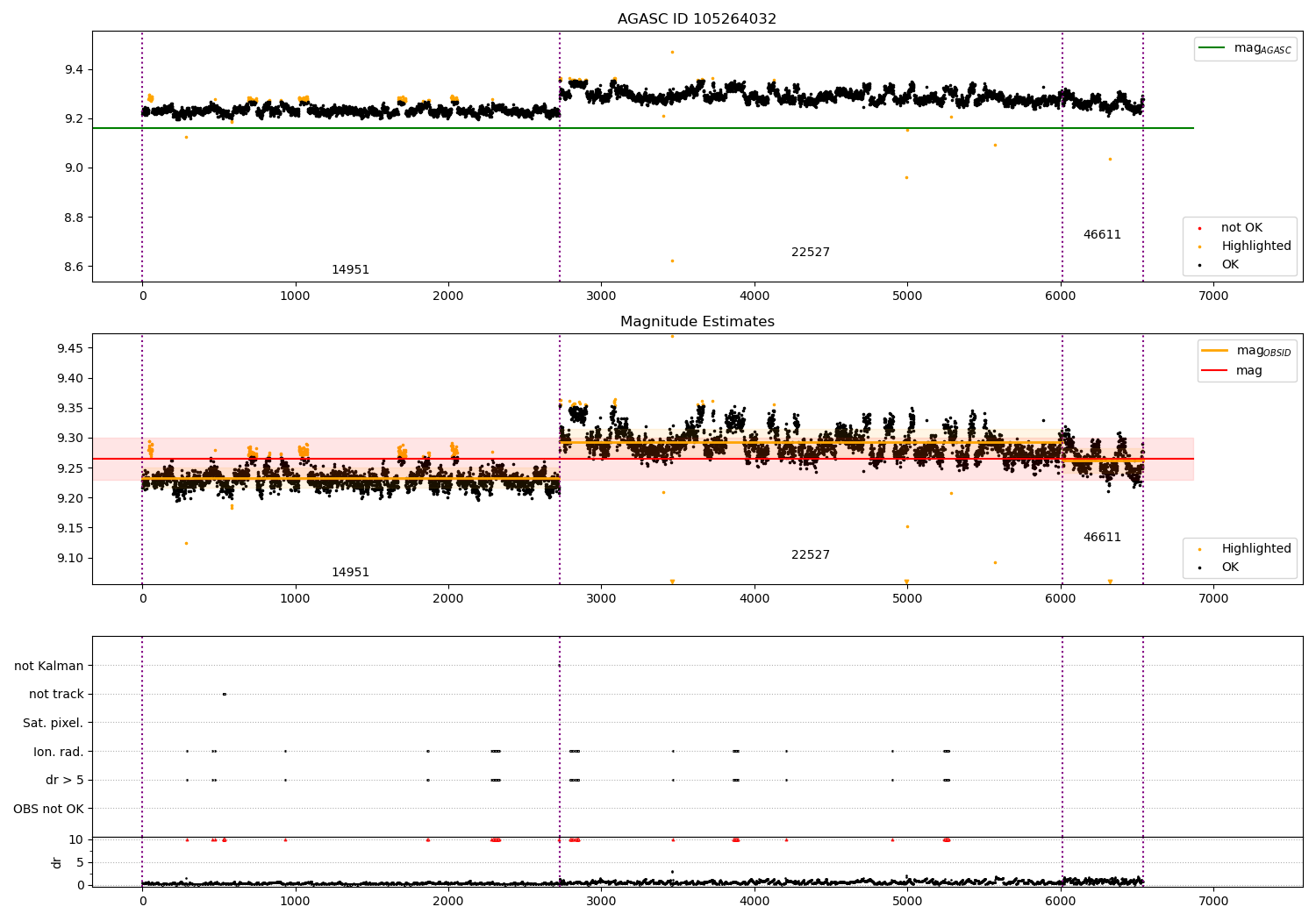Click x-axis tick 7000 in bottom plot

(x=1213, y=901)
